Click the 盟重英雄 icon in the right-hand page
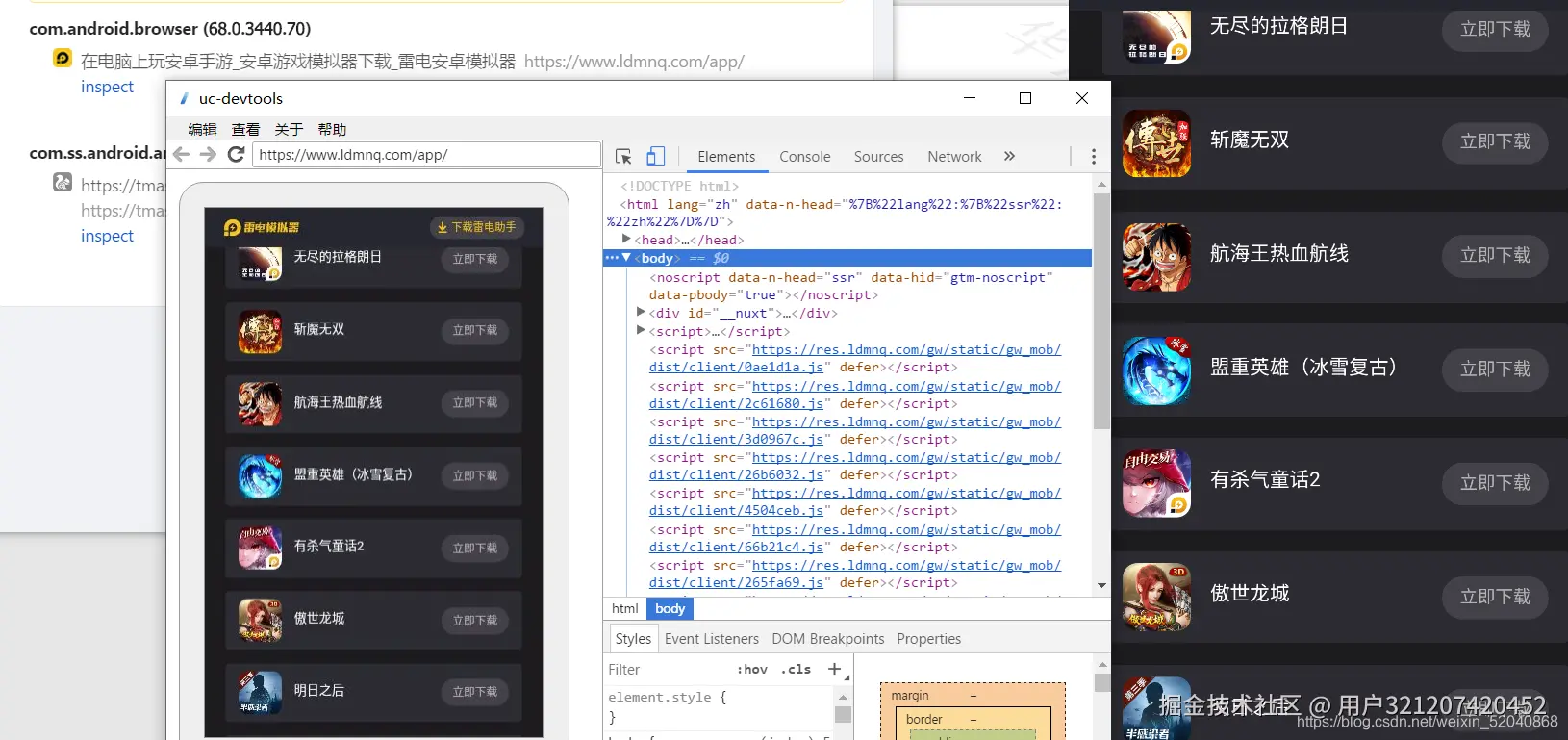Viewport: 1568px width, 740px height. (x=1156, y=370)
